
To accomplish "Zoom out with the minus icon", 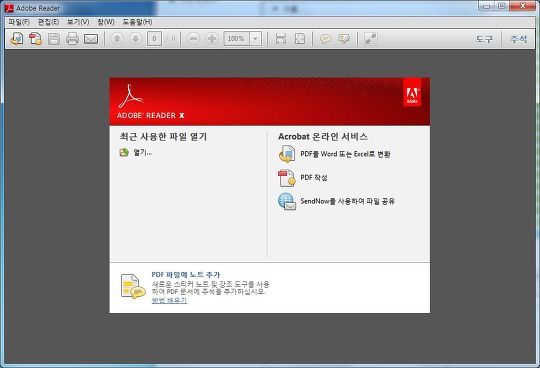I will (x=194, y=39).
